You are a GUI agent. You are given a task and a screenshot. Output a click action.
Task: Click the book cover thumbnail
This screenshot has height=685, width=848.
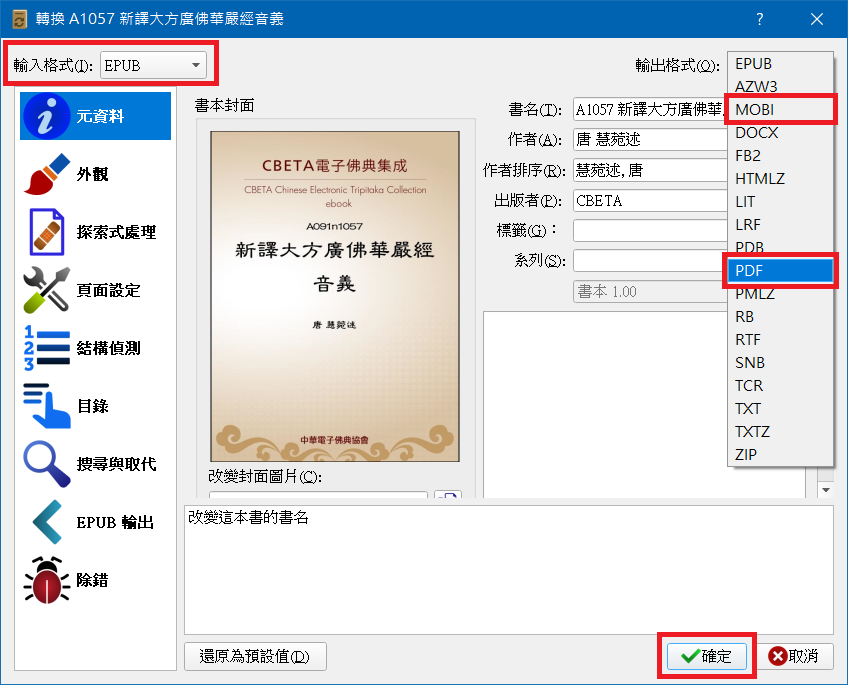[x=335, y=296]
